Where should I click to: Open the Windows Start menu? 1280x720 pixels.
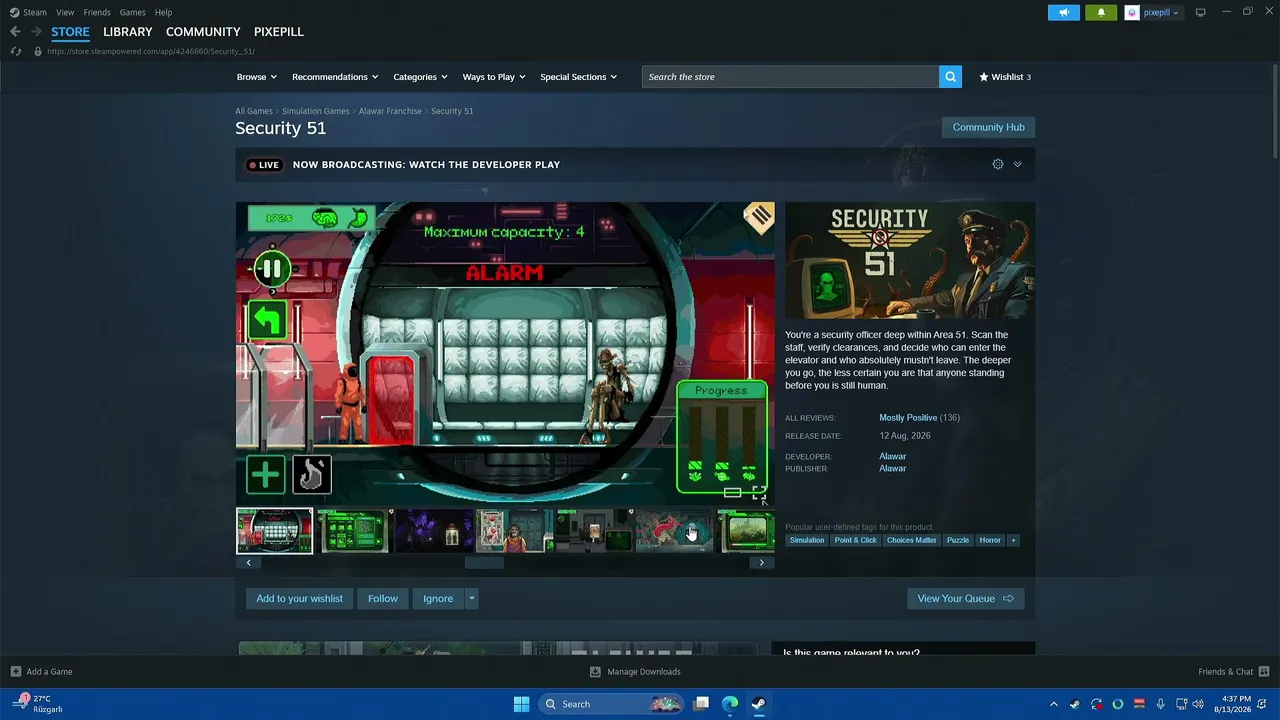tap(521, 704)
